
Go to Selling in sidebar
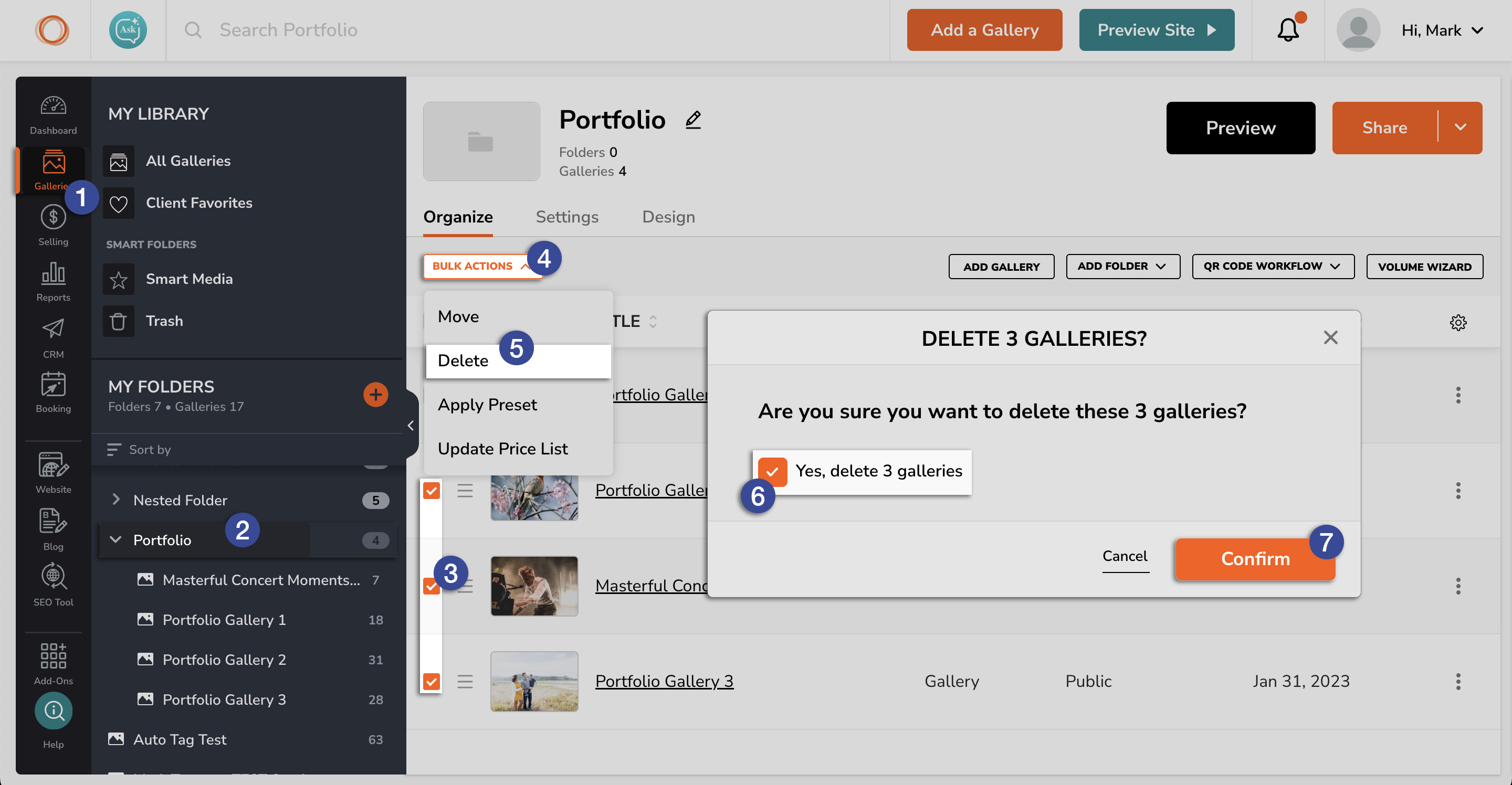(53, 225)
